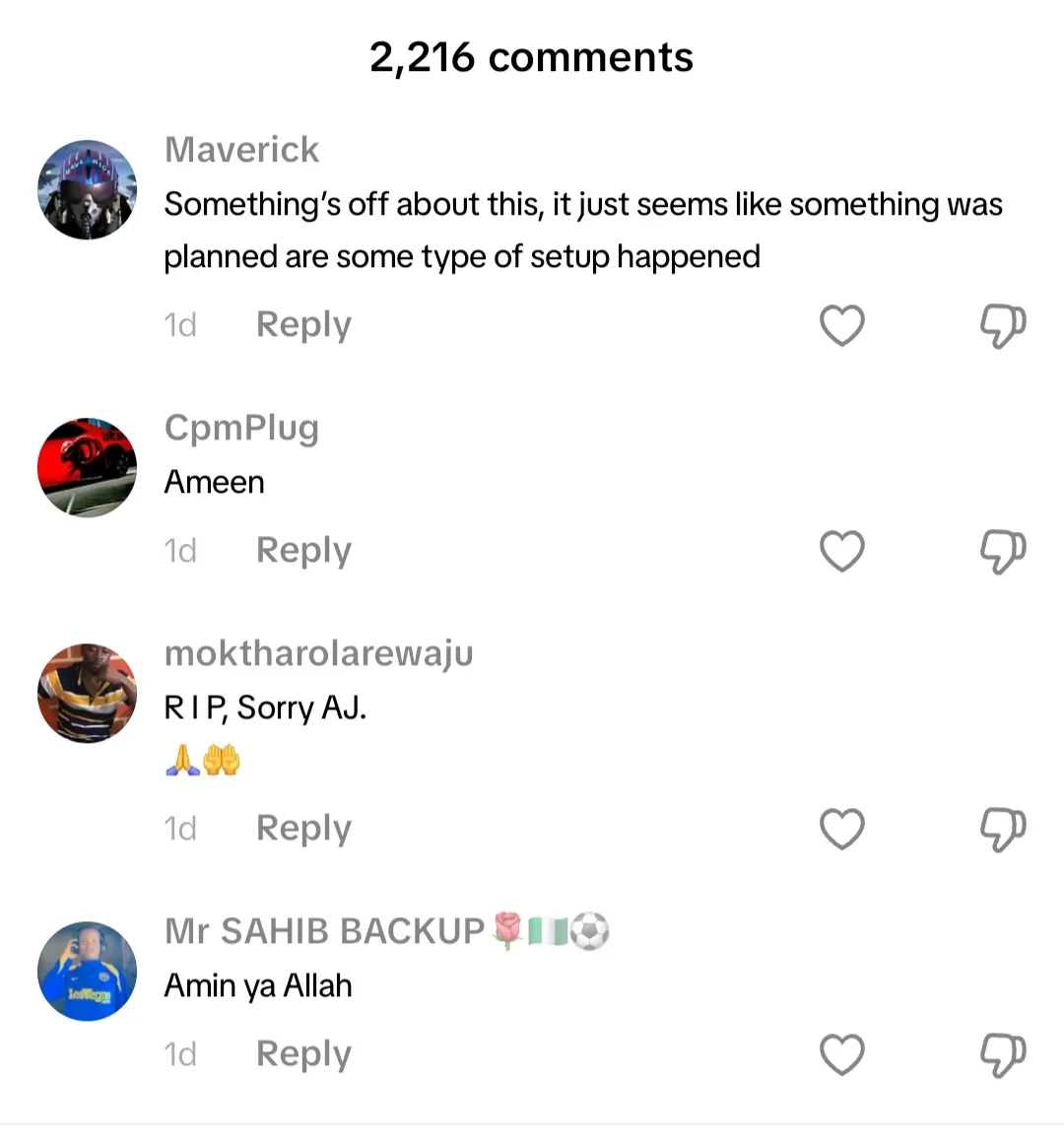Dislike Mr SAHIB BACKUP's comment
The width and height of the screenshot is (1064, 1144).
(x=1003, y=1054)
